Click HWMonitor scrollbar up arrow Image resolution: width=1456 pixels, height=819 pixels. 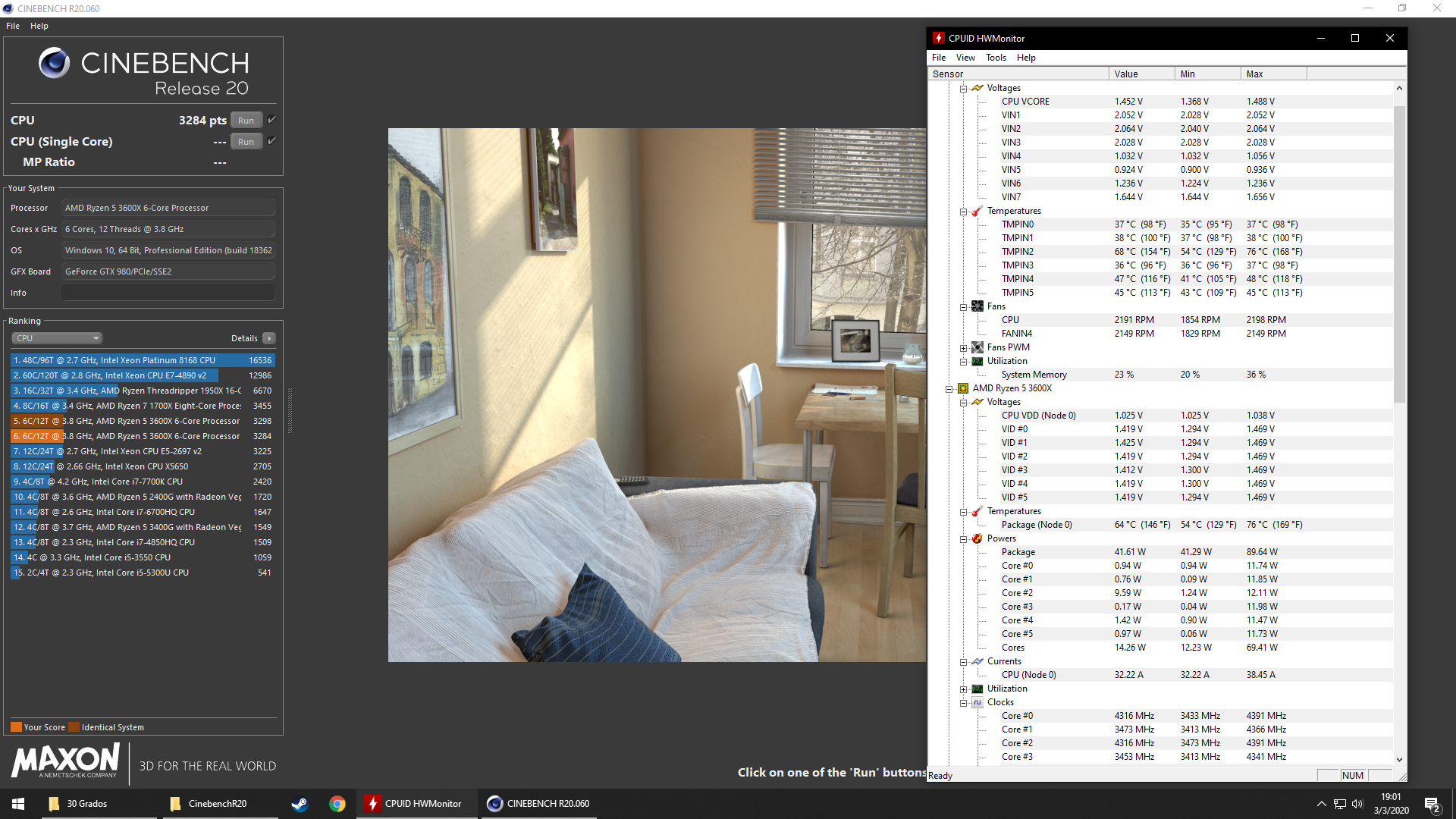tap(1399, 88)
